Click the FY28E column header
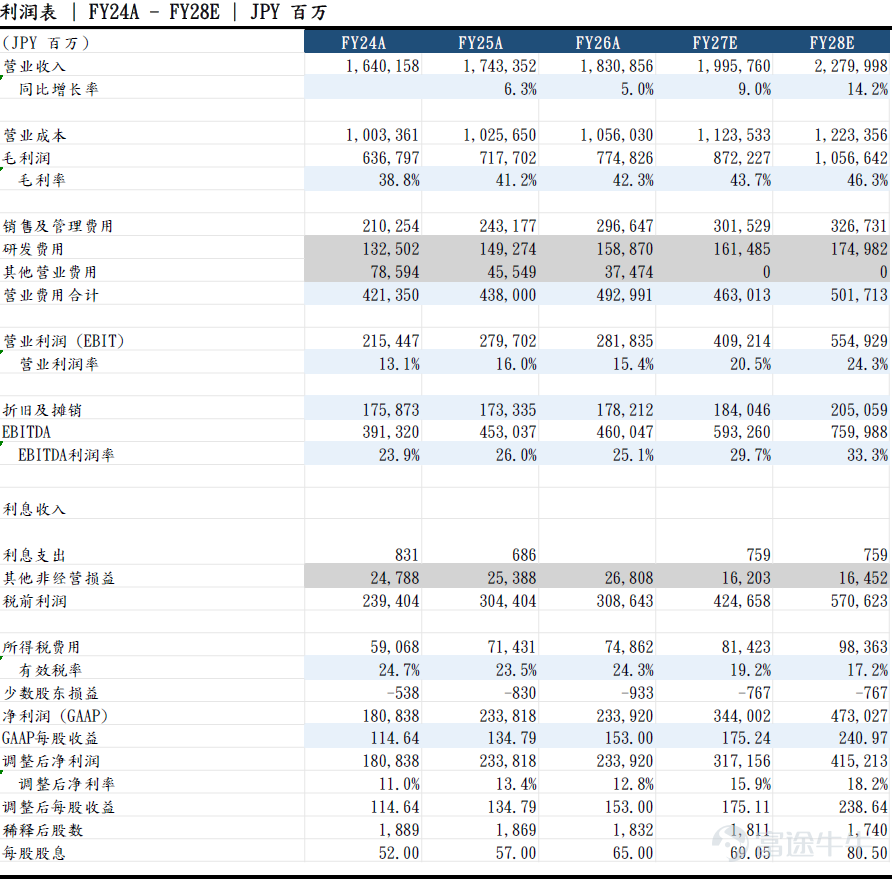 pyautogui.click(x=831, y=43)
